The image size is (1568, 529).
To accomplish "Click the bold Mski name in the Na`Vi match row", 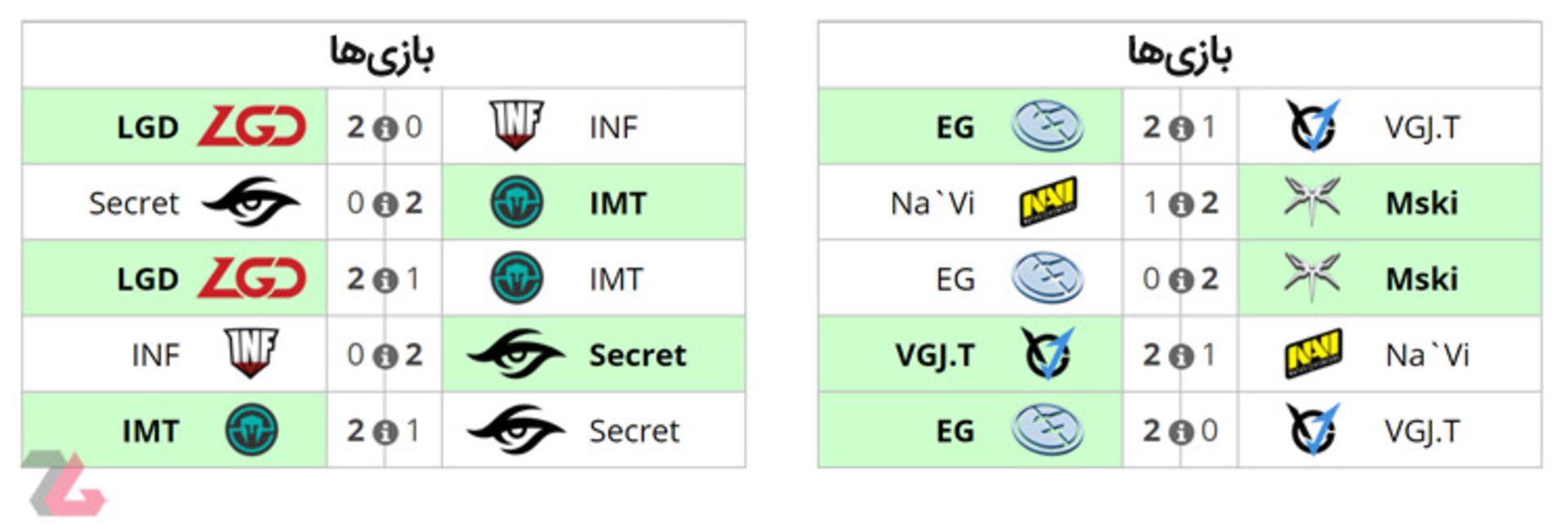I will tap(1422, 202).
